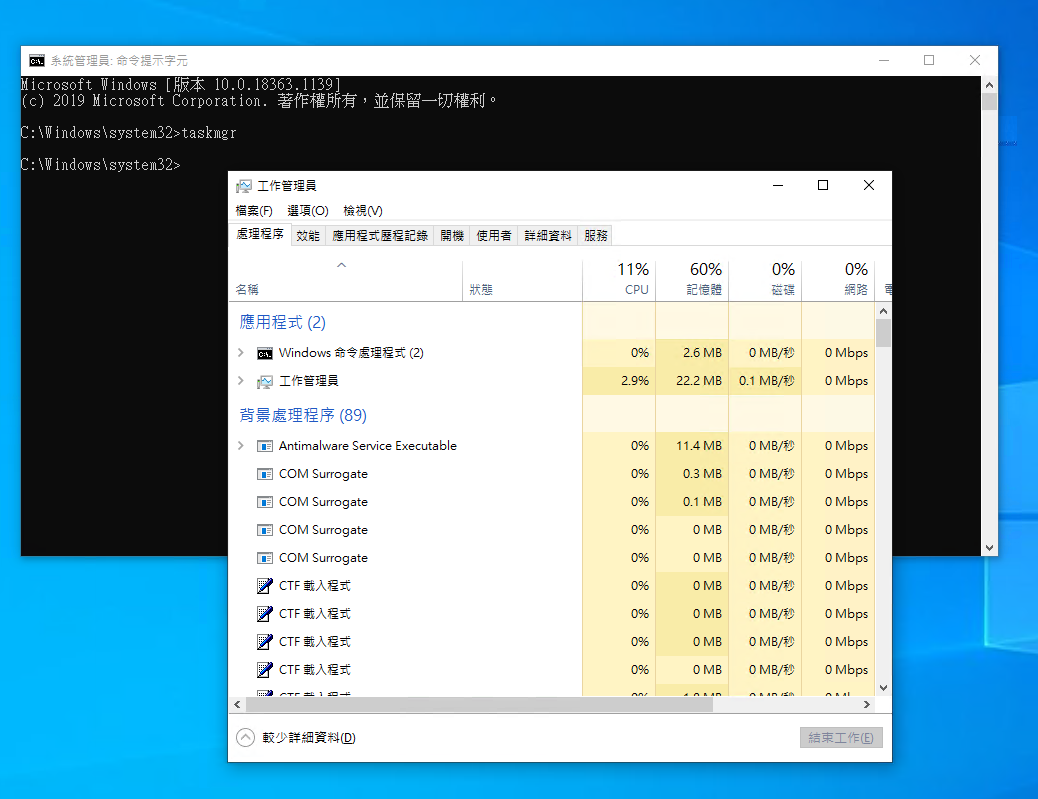
Task: Click the Command Prompt prompt line C:\Windows\system32>
Action: [x=101, y=165]
